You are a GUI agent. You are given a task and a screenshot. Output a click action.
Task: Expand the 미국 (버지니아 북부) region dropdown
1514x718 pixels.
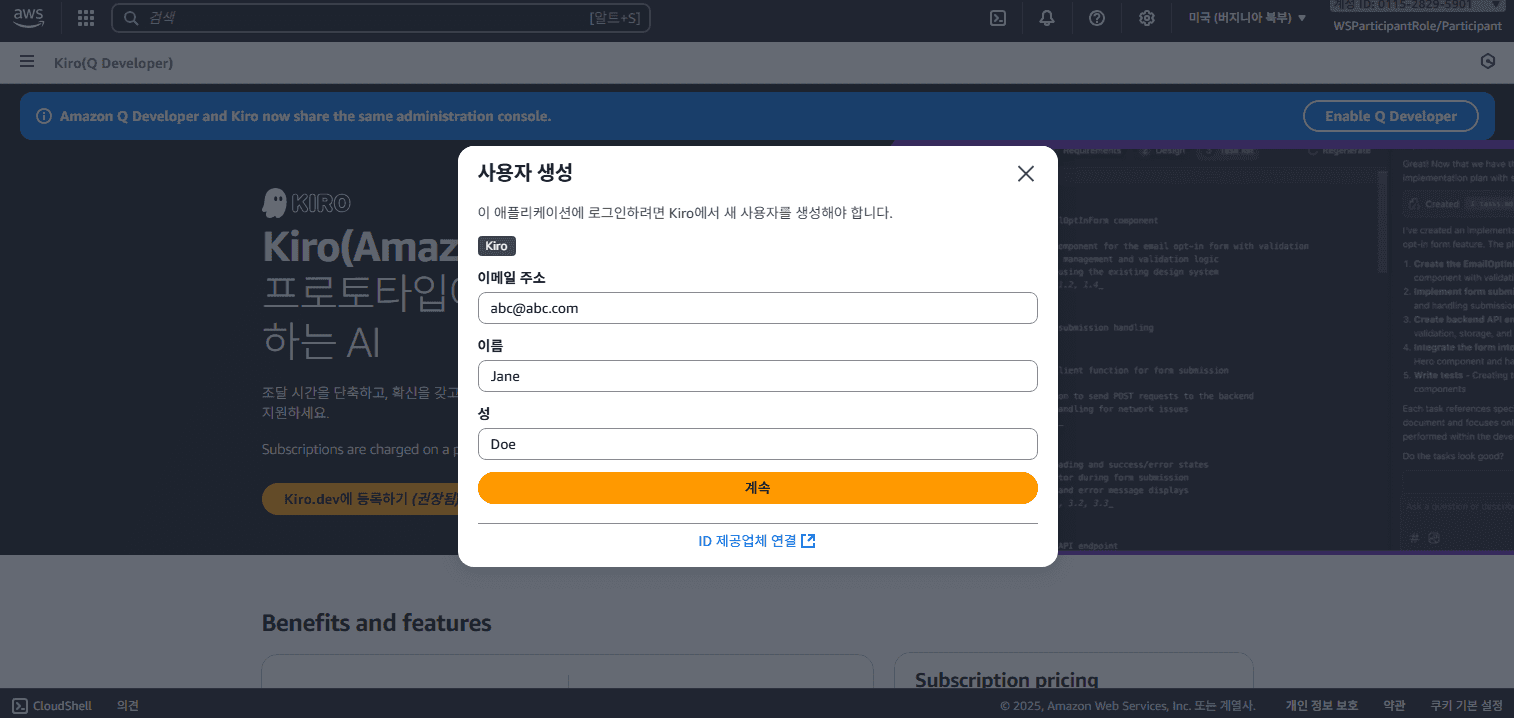[1247, 18]
